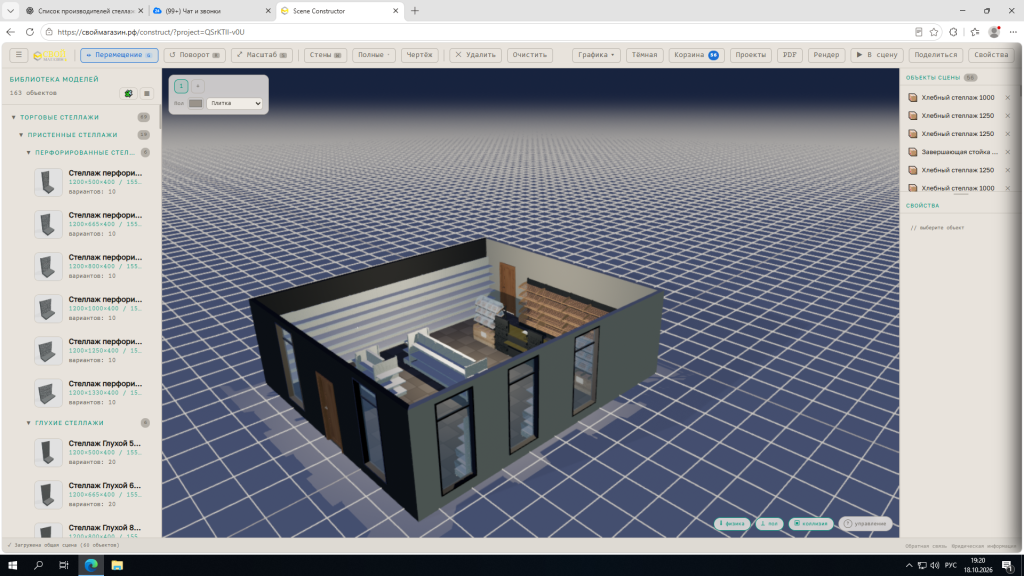1024x576 pixels.
Task: Open the Графика dropdown
Action: point(596,55)
